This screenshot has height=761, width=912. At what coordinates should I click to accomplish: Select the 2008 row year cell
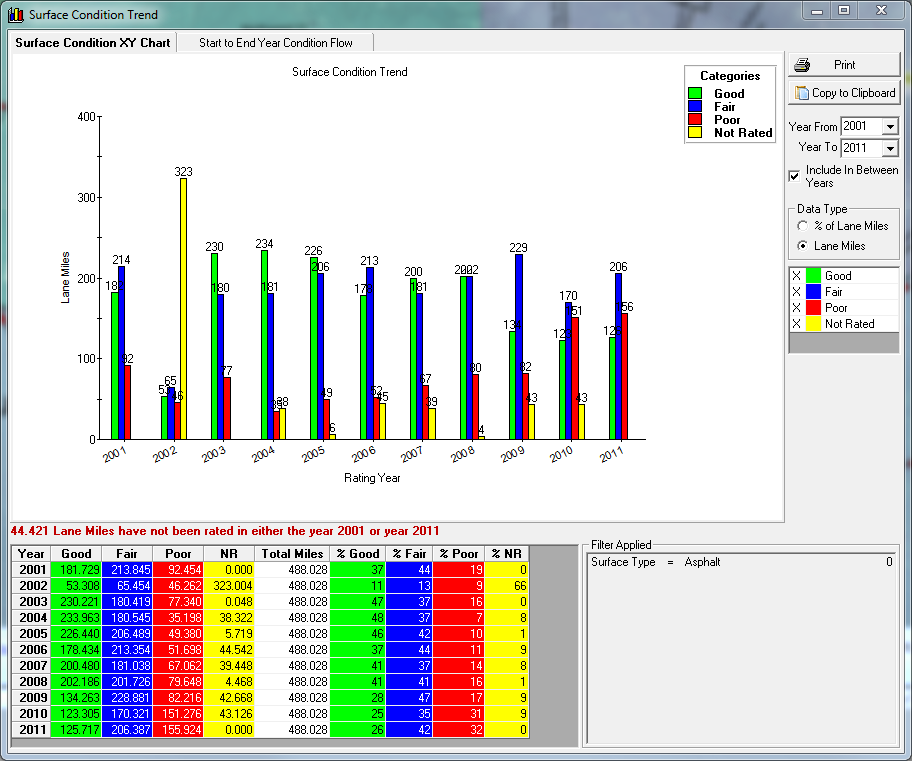point(31,681)
